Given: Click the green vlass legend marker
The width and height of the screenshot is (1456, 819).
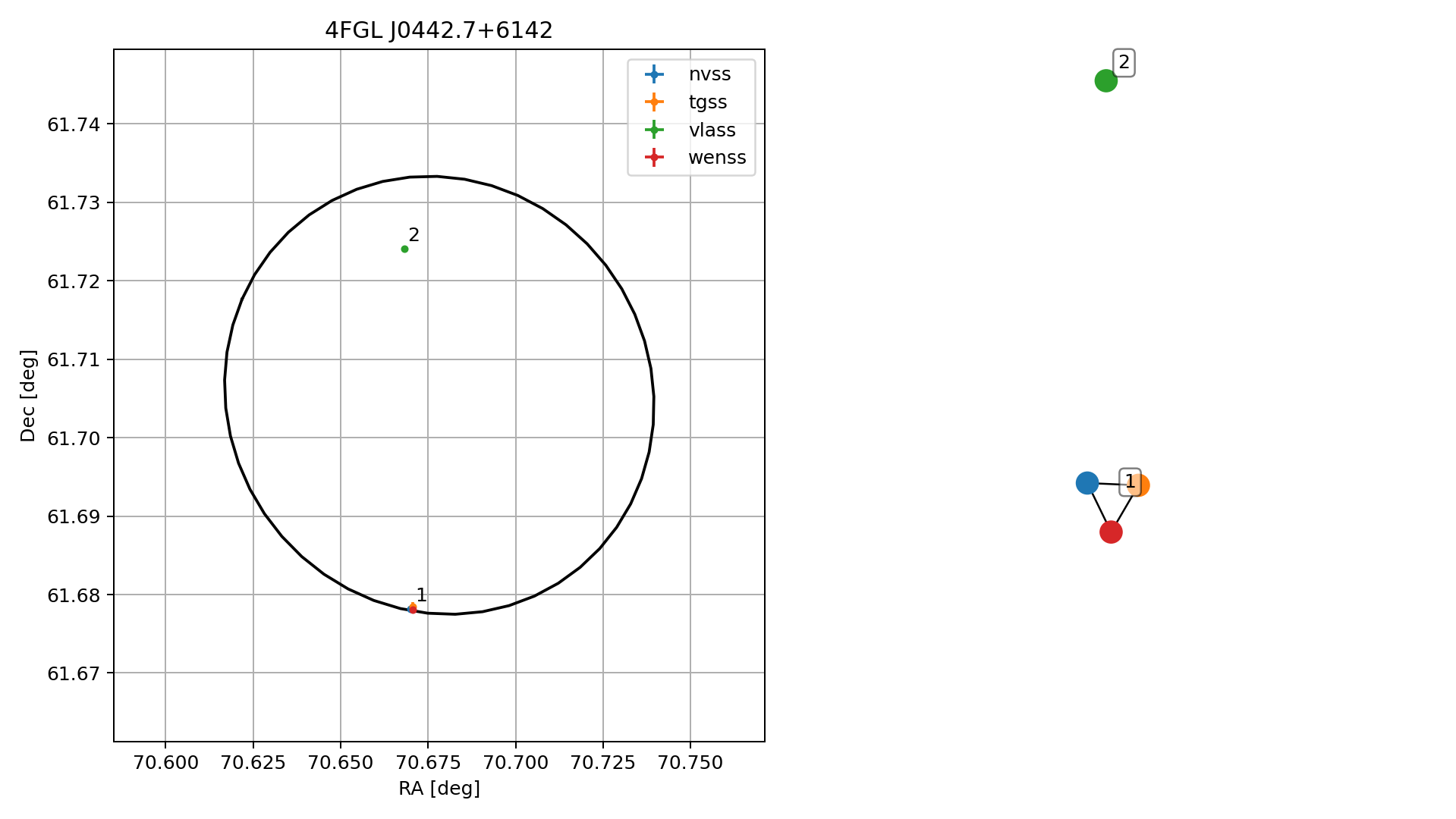Looking at the screenshot, I should click(x=653, y=130).
